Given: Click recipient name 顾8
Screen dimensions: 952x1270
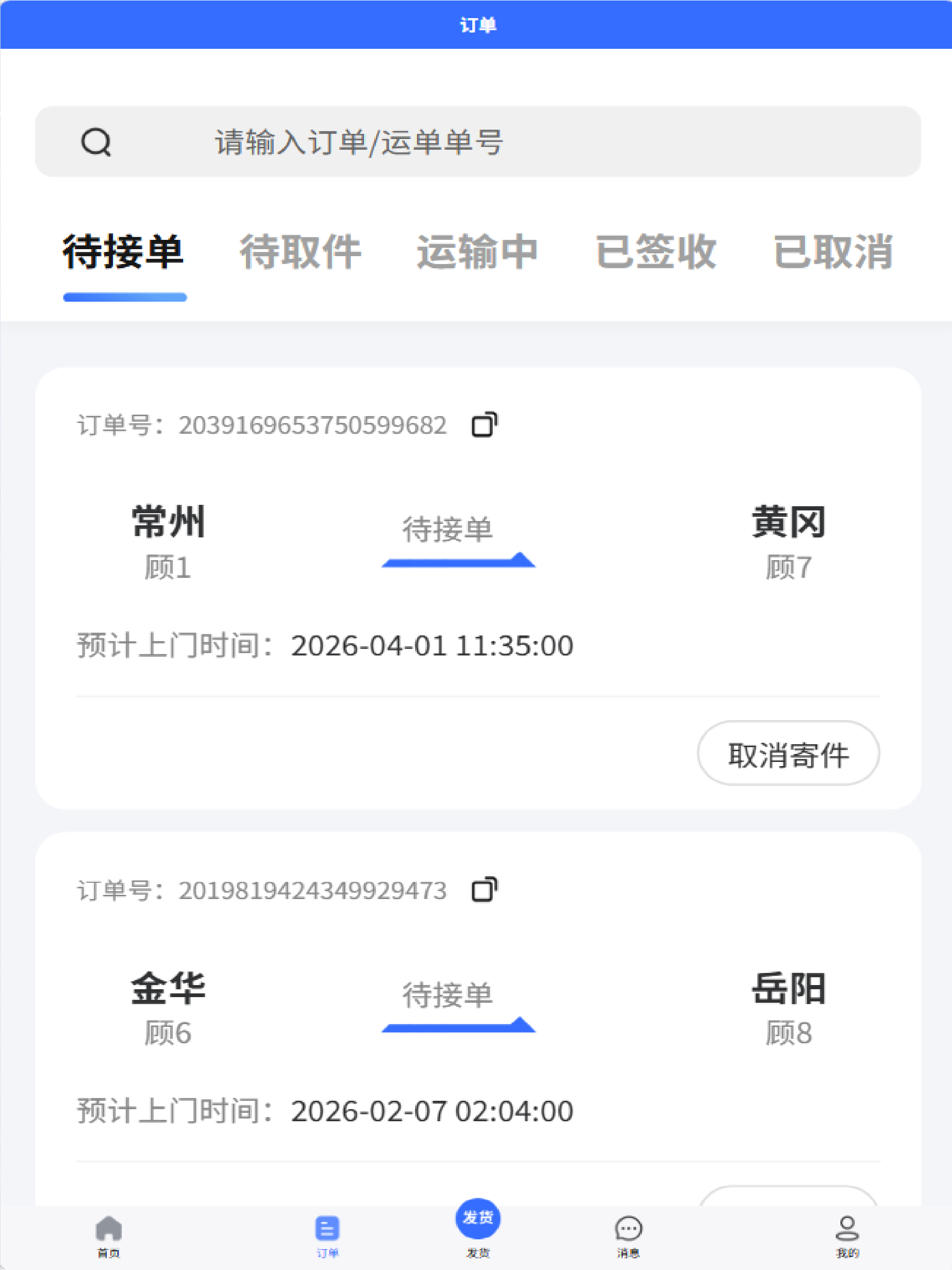Looking at the screenshot, I should point(789,1033).
